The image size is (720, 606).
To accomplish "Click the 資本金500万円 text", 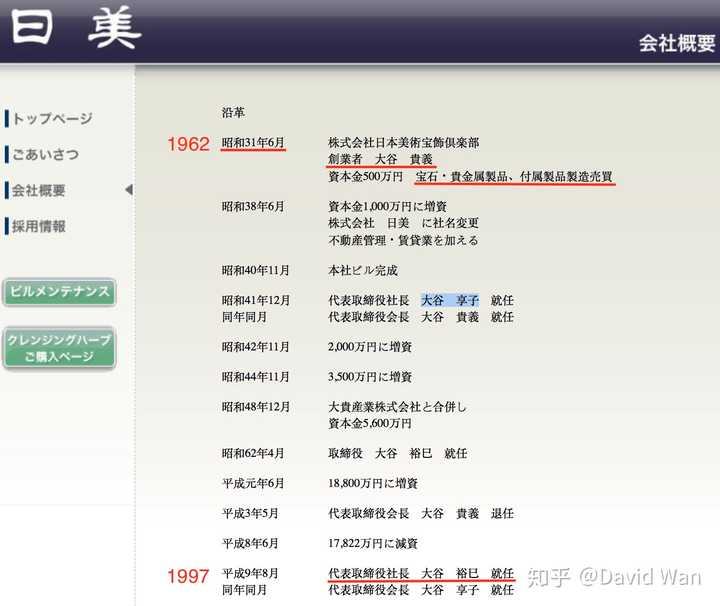I will [366, 176].
